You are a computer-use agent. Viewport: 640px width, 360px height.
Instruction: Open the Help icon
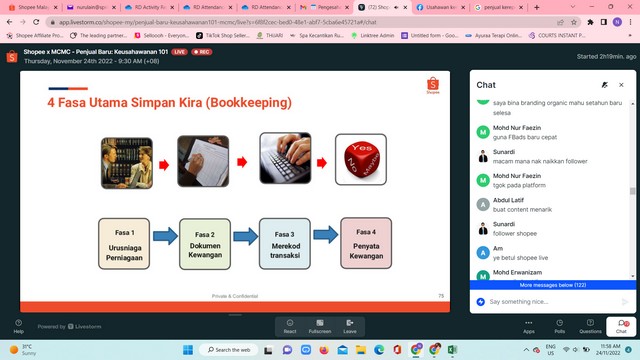point(18,327)
